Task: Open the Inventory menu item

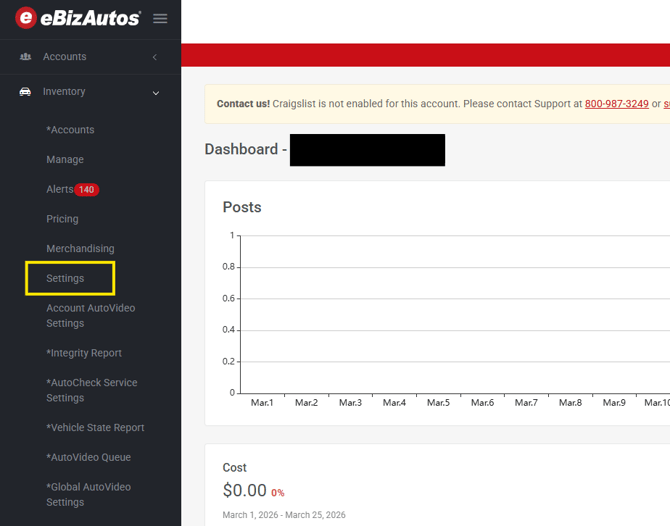Action: pos(64,91)
